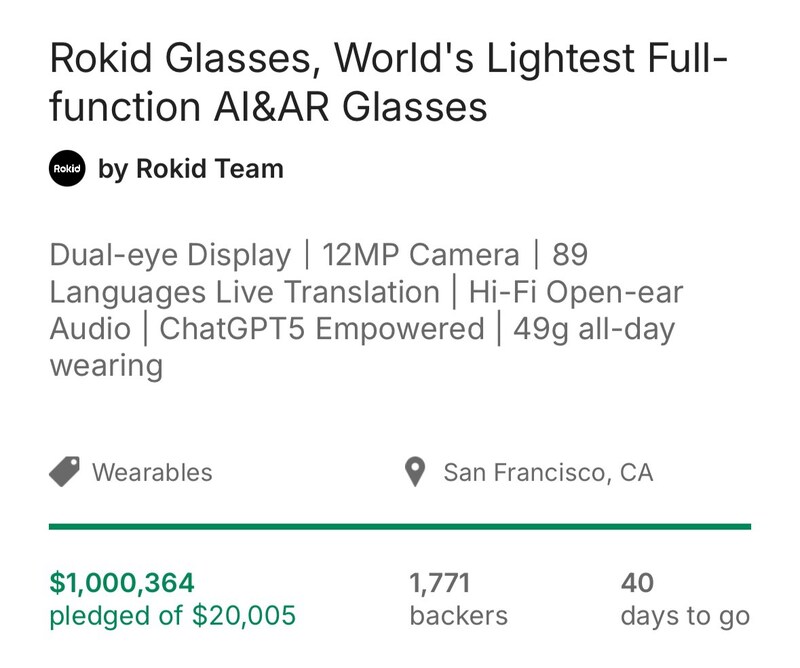Click the Rokid round logo avatar
800x668 pixels.
click(x=67, y=169)
